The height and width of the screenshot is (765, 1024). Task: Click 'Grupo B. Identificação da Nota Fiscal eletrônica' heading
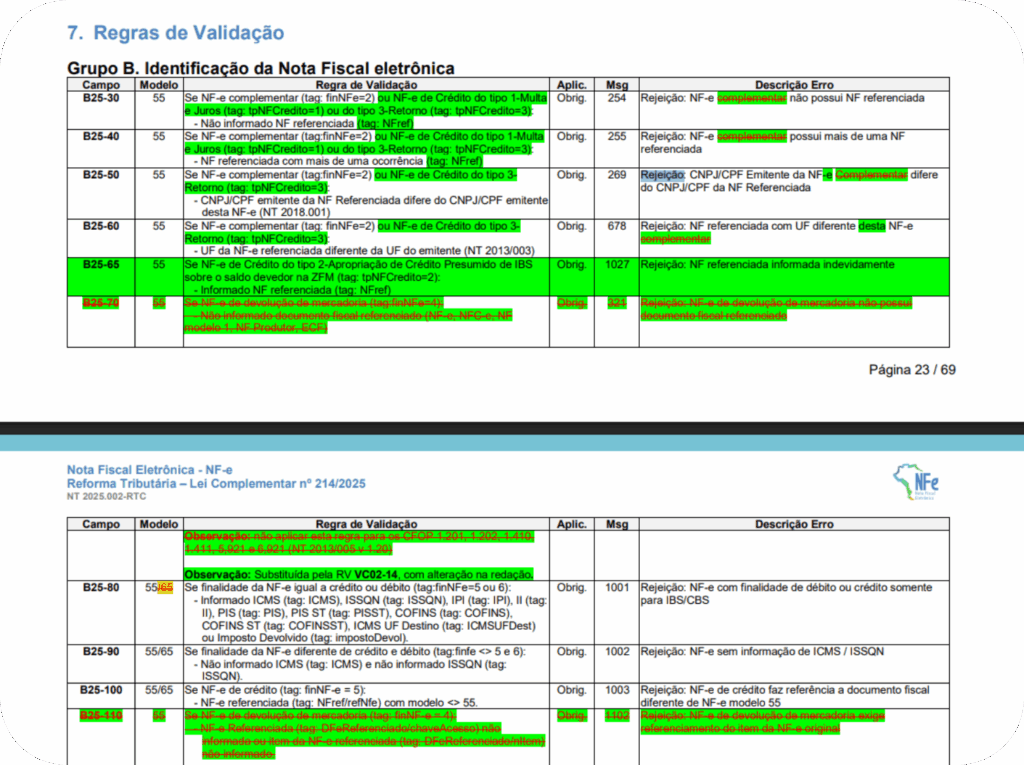(260, 68)
